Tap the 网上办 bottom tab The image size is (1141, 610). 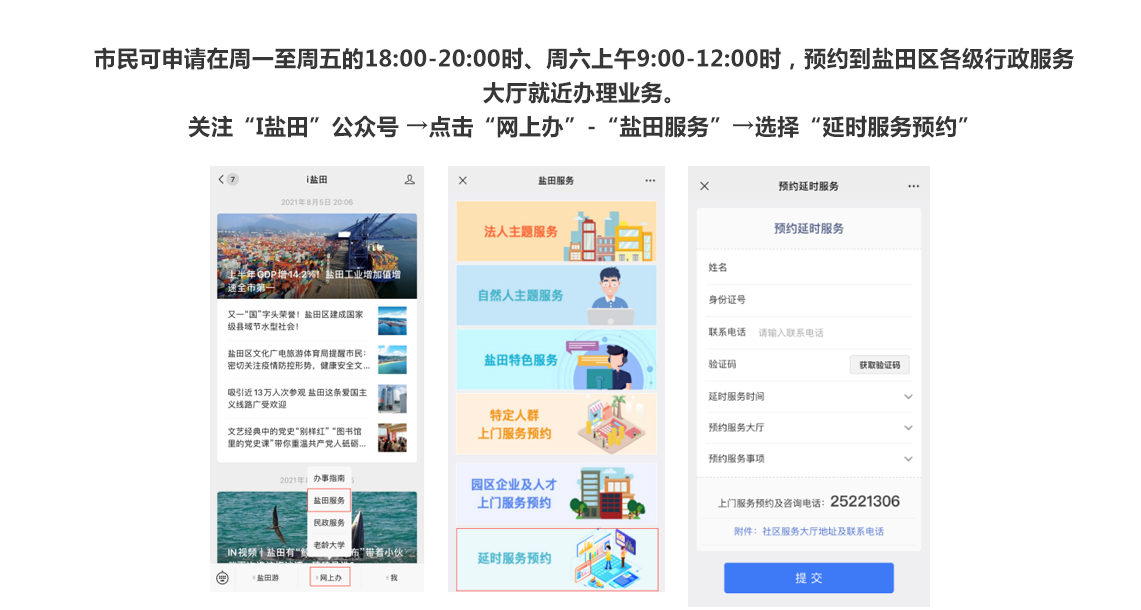pyautogui.click(x=330, y=577)
